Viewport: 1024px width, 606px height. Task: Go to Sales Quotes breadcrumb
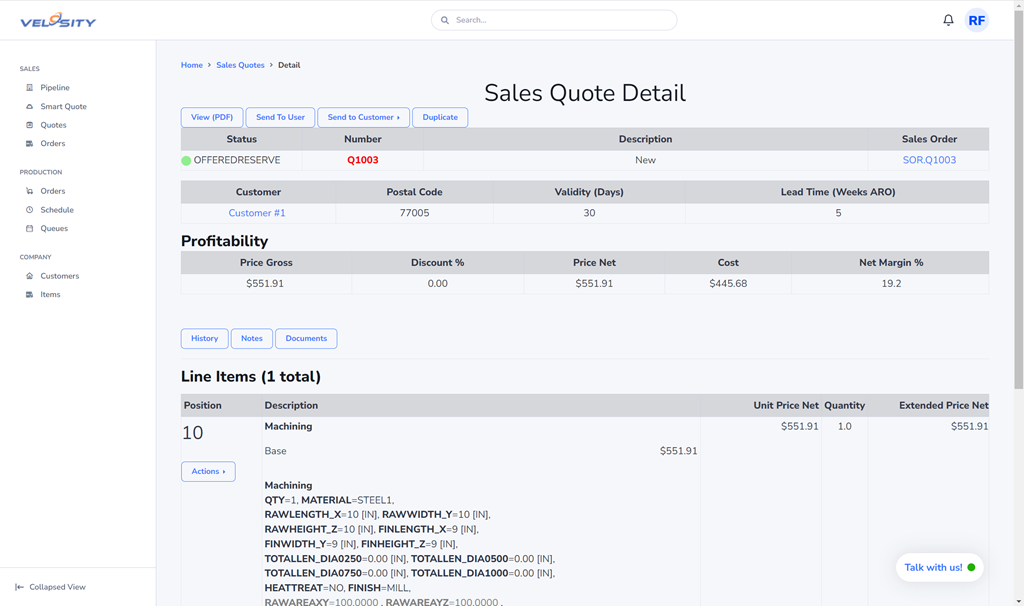pyautogui.click(x=240, y=65)
